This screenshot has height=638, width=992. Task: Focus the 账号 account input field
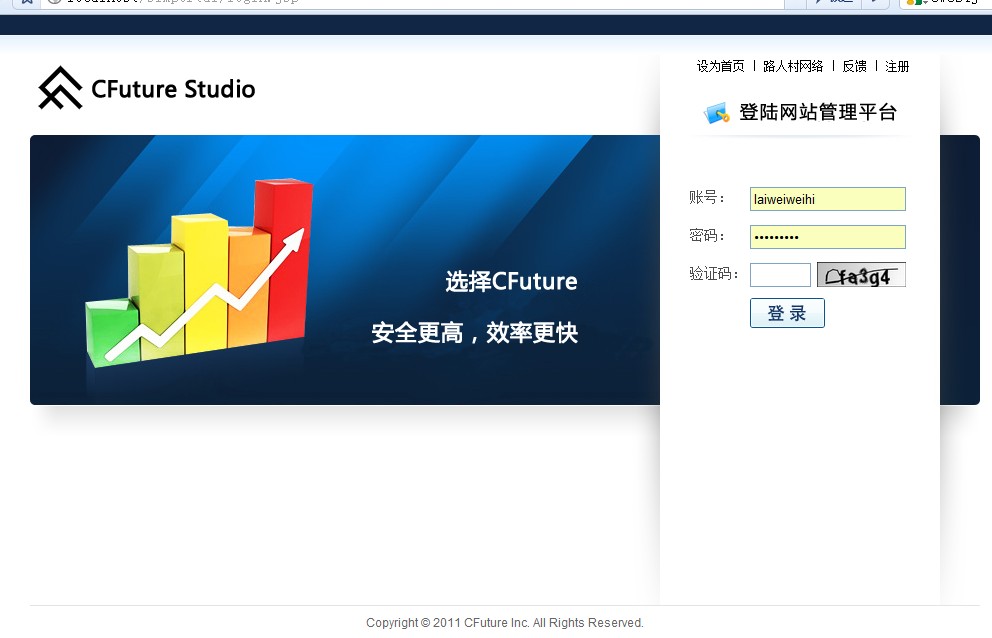pyautogui.click(x=828, y=199)
